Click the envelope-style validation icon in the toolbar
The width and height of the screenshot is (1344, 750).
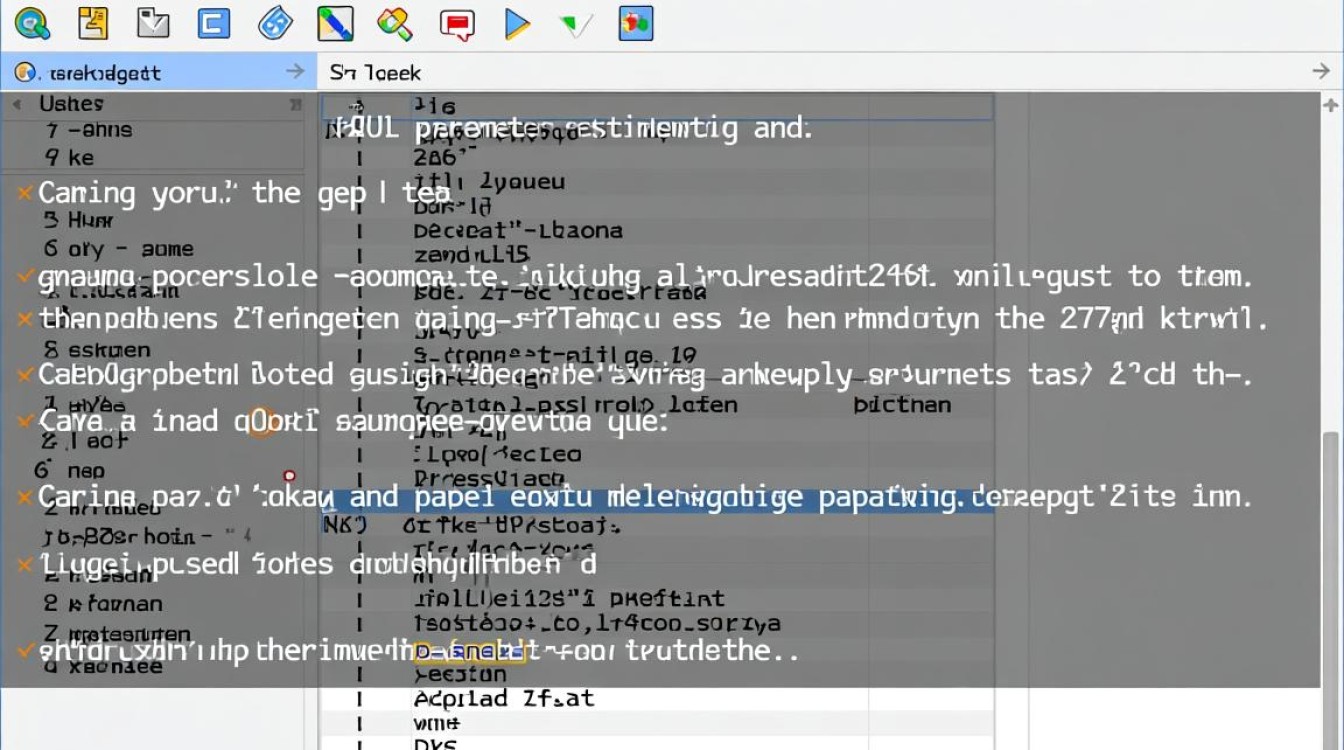152,24
